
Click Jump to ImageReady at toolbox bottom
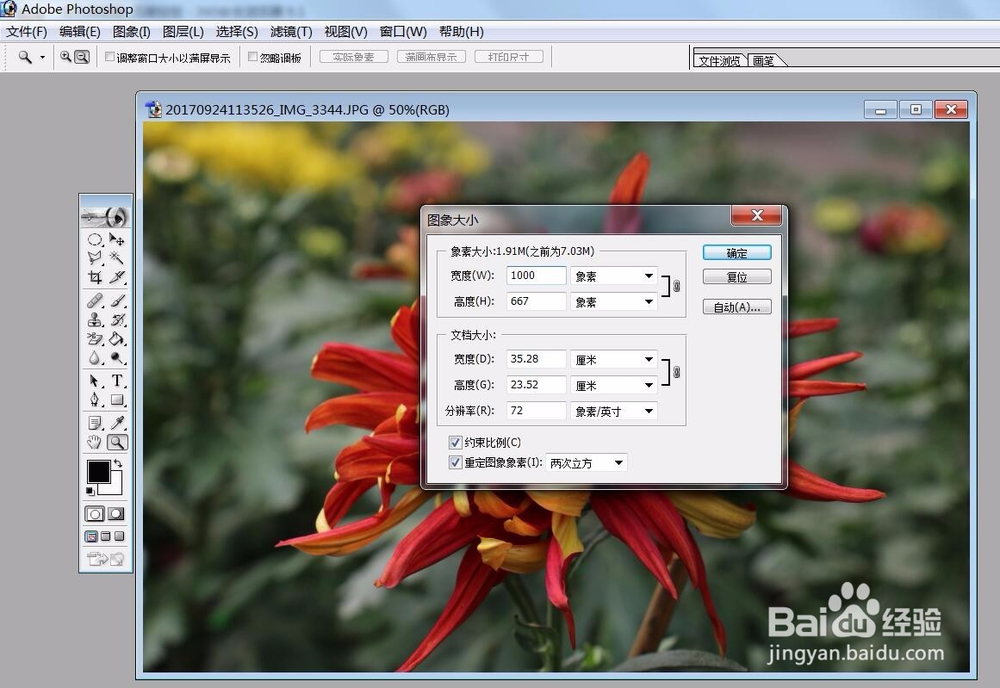pyautogui.click(x=105, y=559)
